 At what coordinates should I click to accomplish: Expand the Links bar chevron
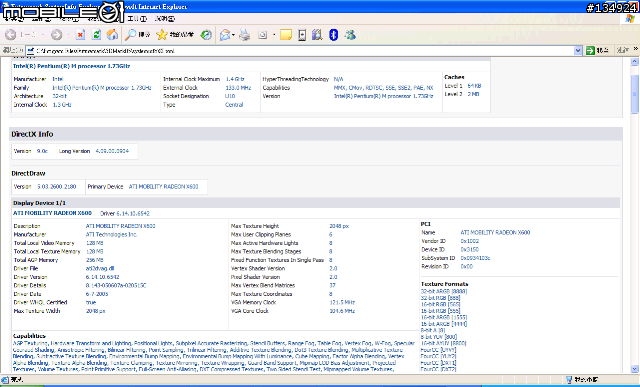click(636, 49)
